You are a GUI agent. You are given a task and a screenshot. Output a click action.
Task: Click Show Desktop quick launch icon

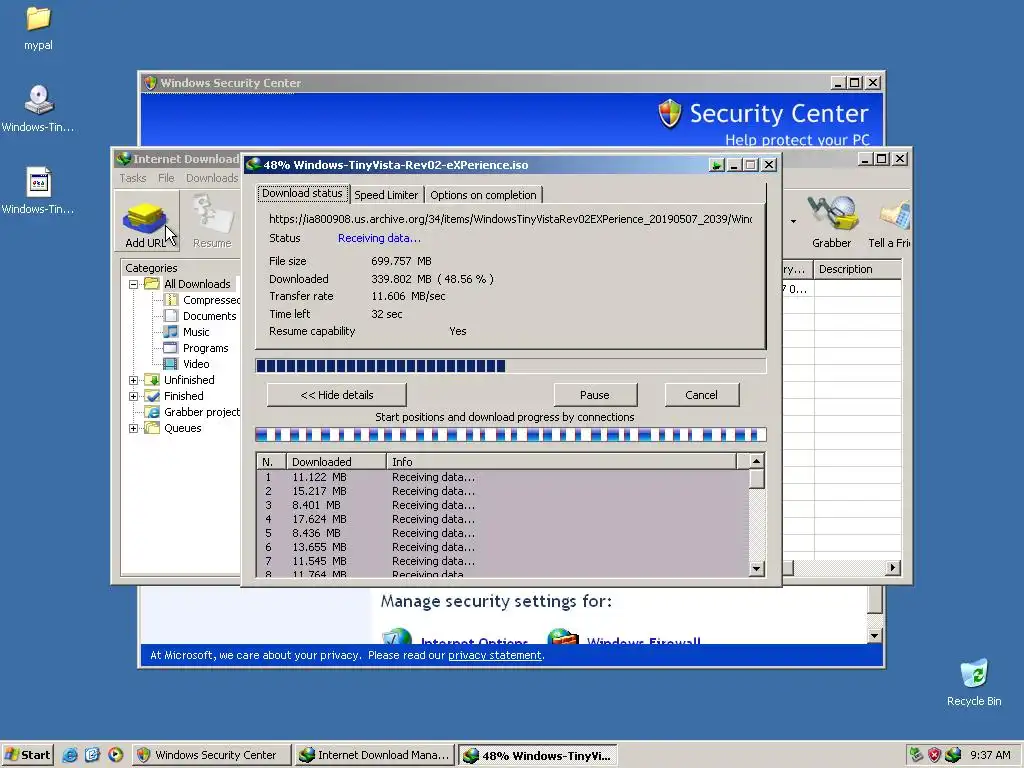pos(92,755)
